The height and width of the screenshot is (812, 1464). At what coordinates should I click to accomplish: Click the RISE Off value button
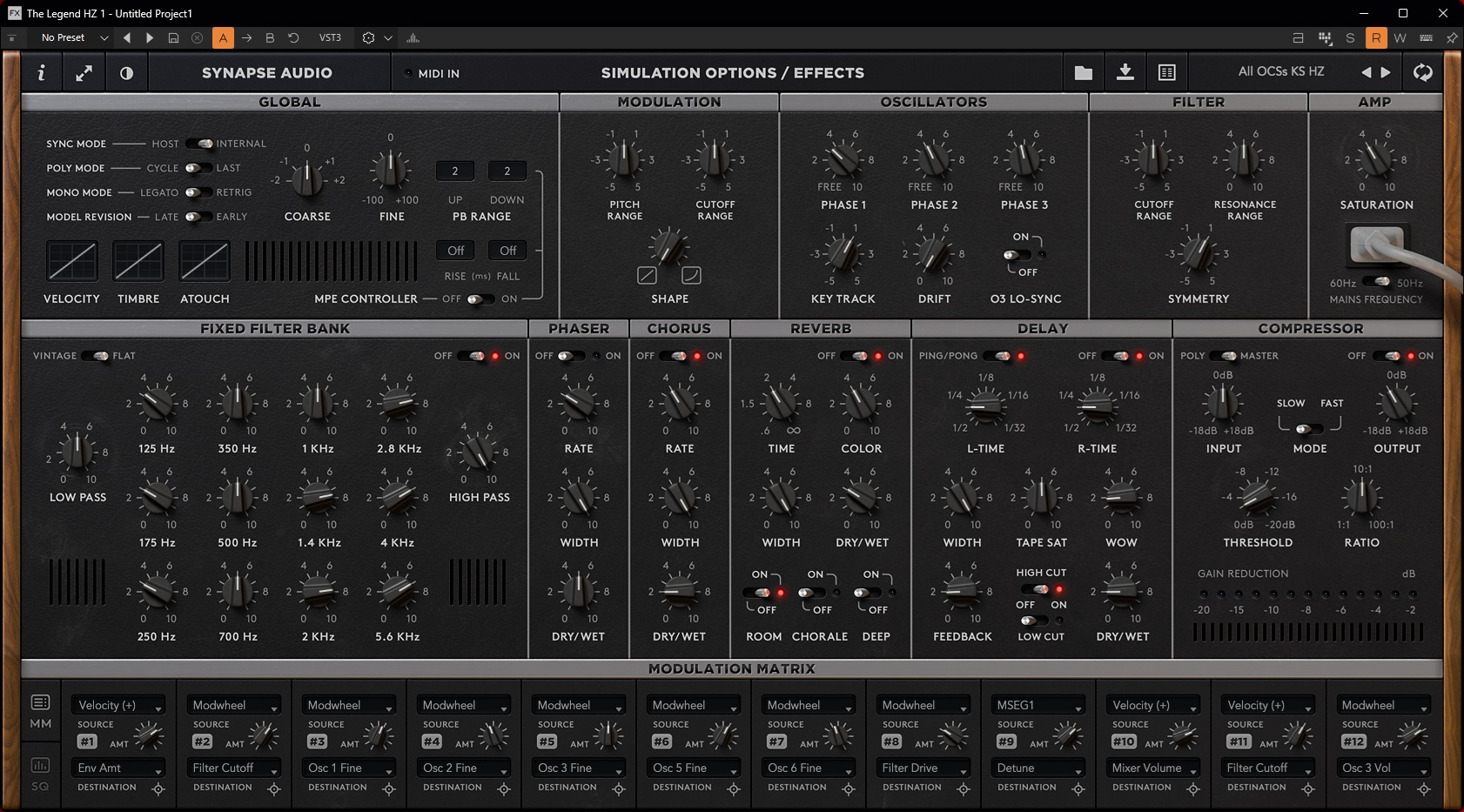click(x=455, y=251)
